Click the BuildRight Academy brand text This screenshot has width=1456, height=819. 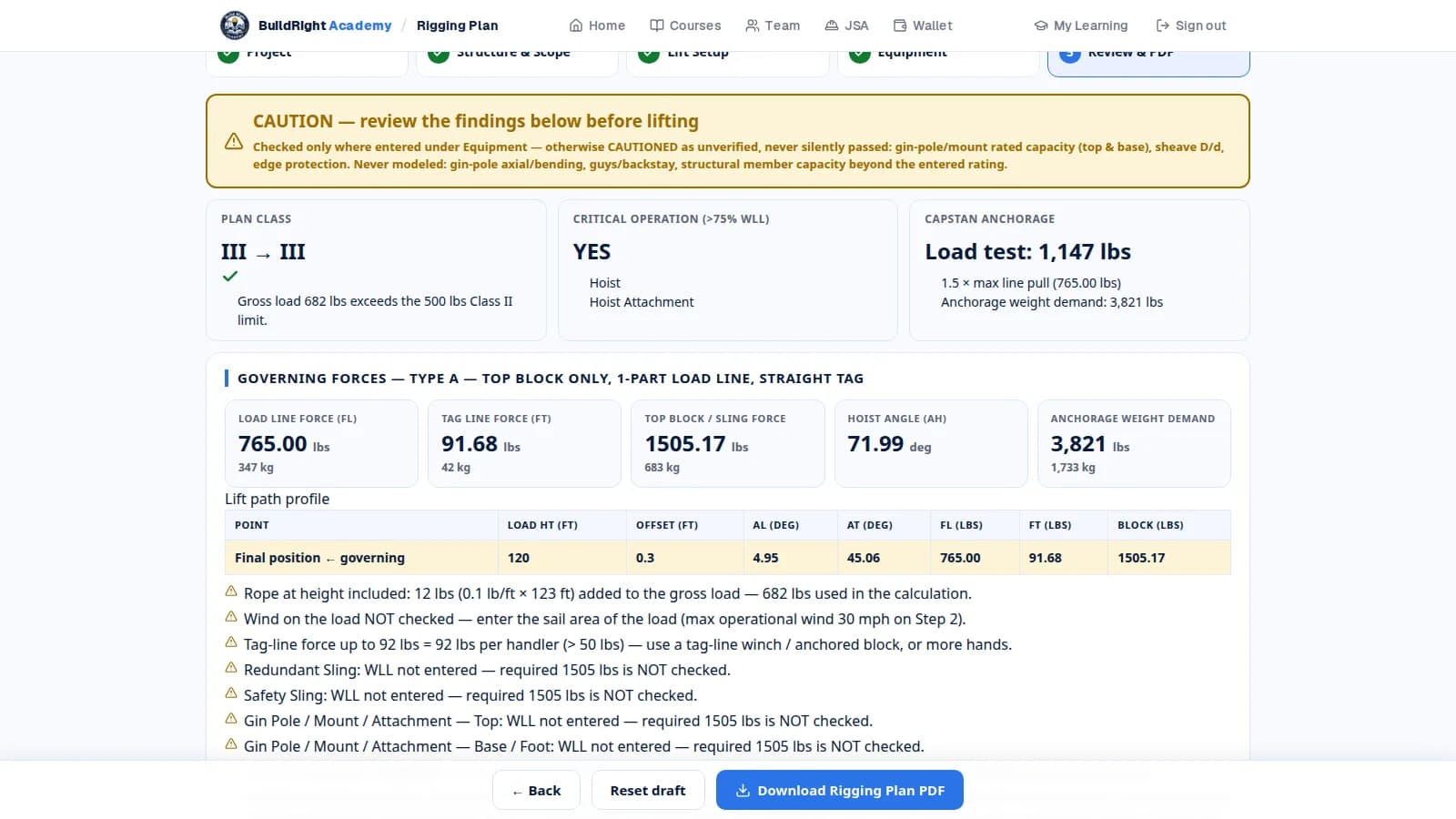click(x=325, y=25)
